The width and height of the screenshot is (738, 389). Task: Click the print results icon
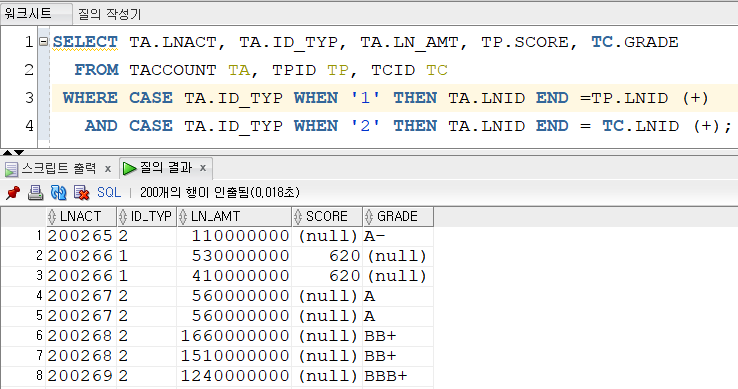pos(35,193)
